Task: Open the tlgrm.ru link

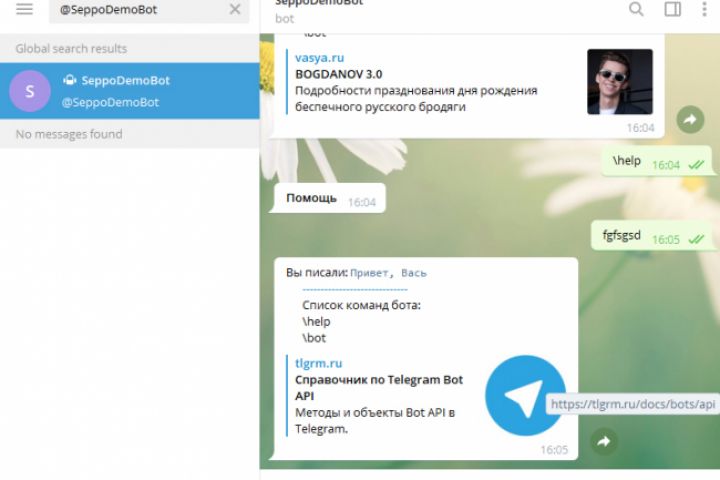Action: pyautogui.click(x=318, y=363)
